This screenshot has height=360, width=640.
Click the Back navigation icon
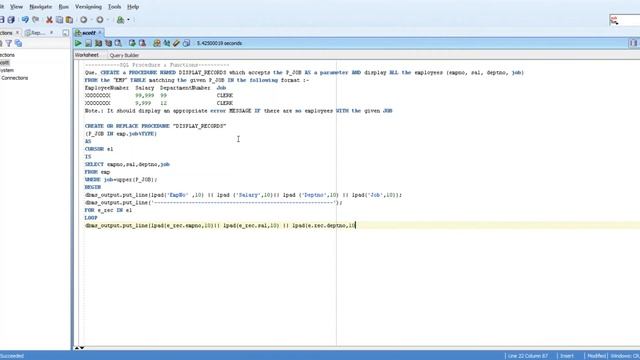point(84,20)
